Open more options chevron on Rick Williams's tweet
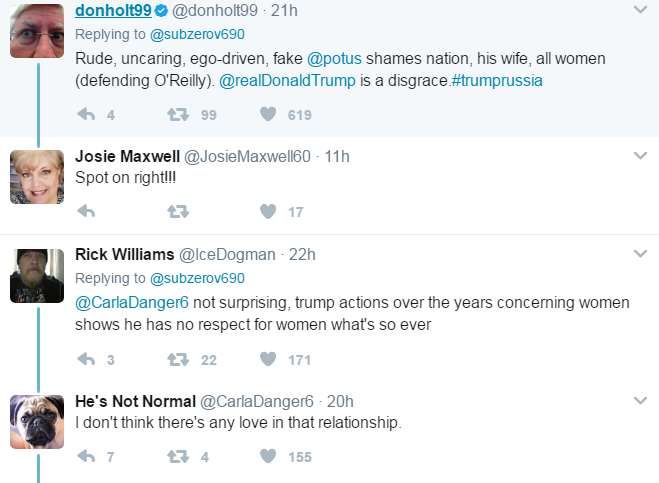The image size is (659, 483). (x=640, y=253)
